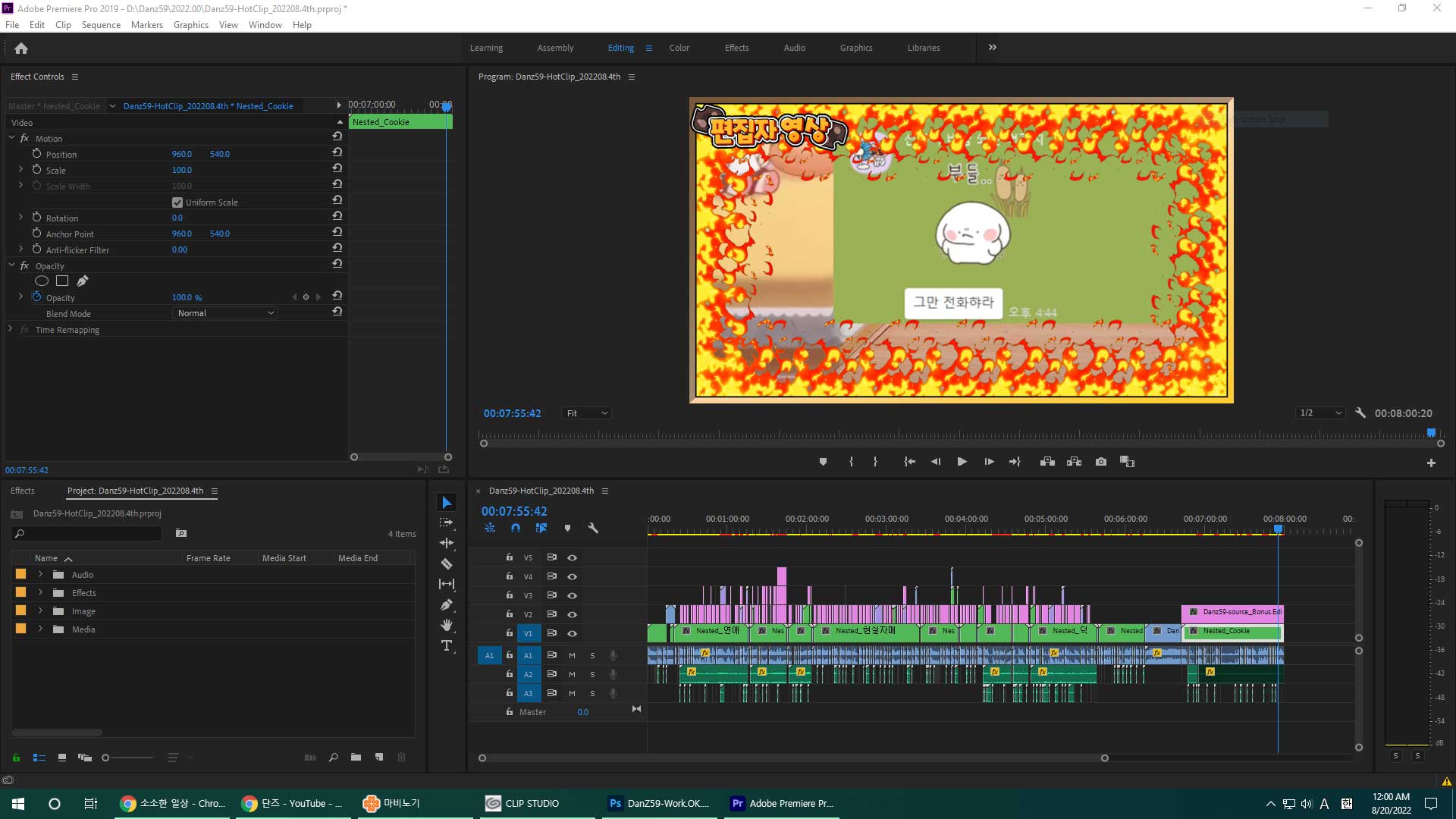Screen dimensions: 1456x819
Task: Open the Blend Mode Normal dropdown
Action: pyautogui.click(x=225, y=313)
